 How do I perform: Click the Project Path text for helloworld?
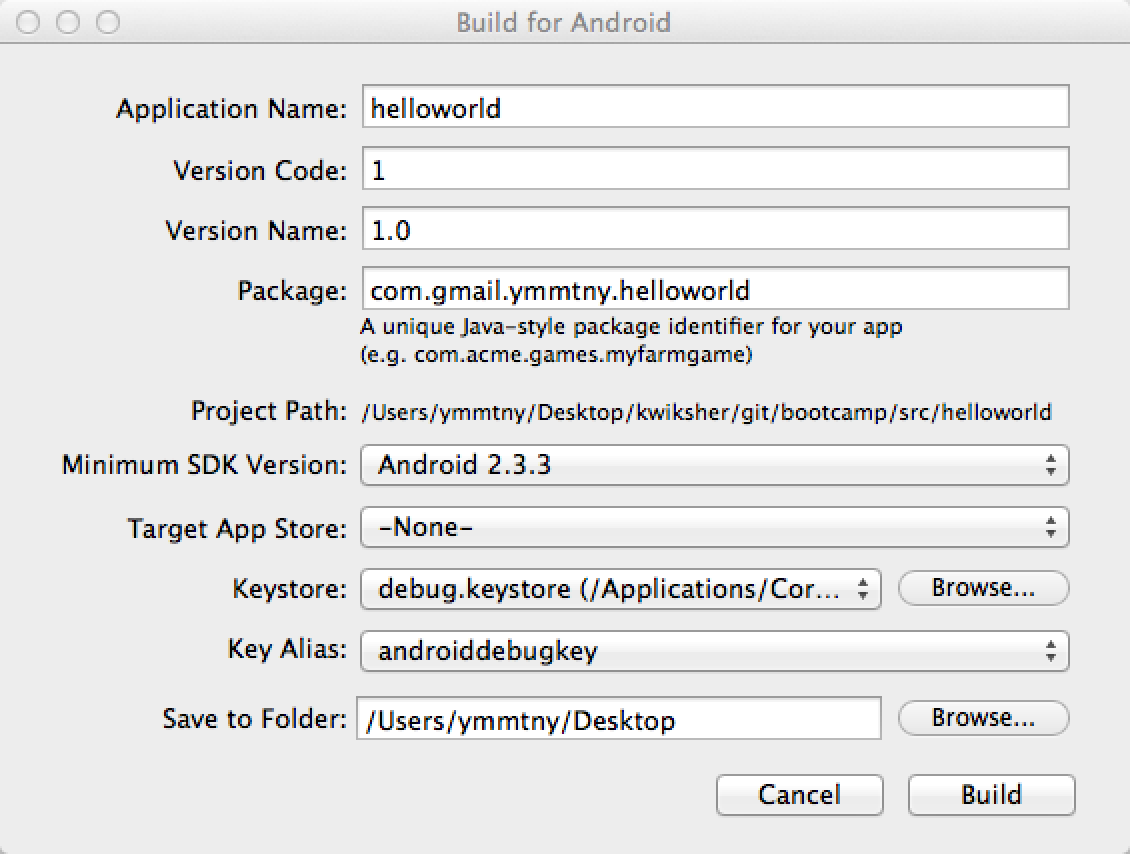[706, 412]
